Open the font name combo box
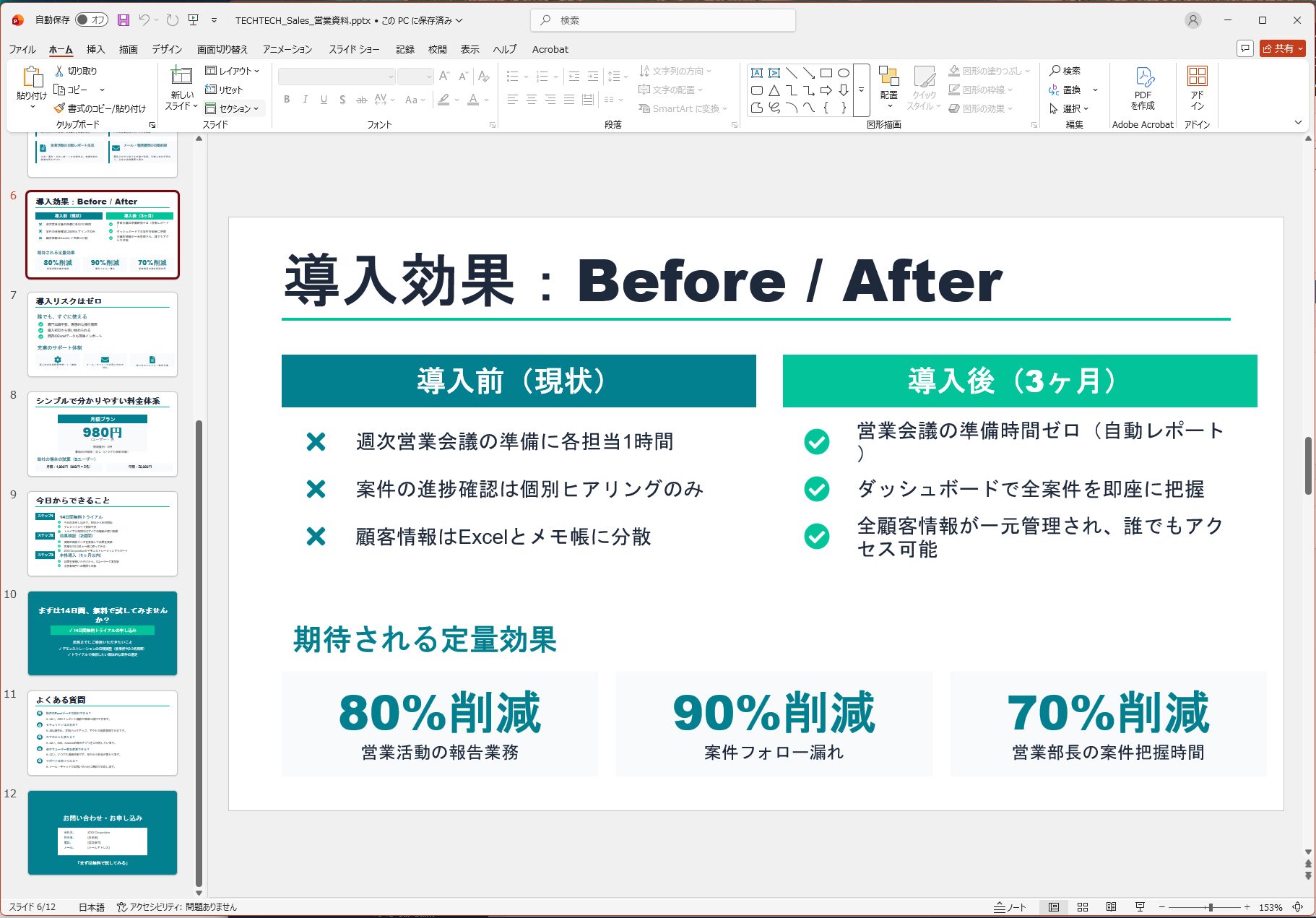 pos(337,76)
